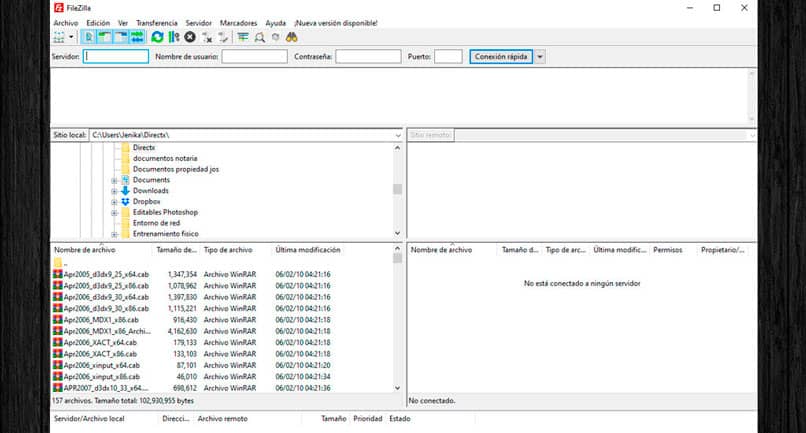This screenshot has width=806, height=433.
Task: Expand the Downloads tree node
Action: (x=114, y=191)
